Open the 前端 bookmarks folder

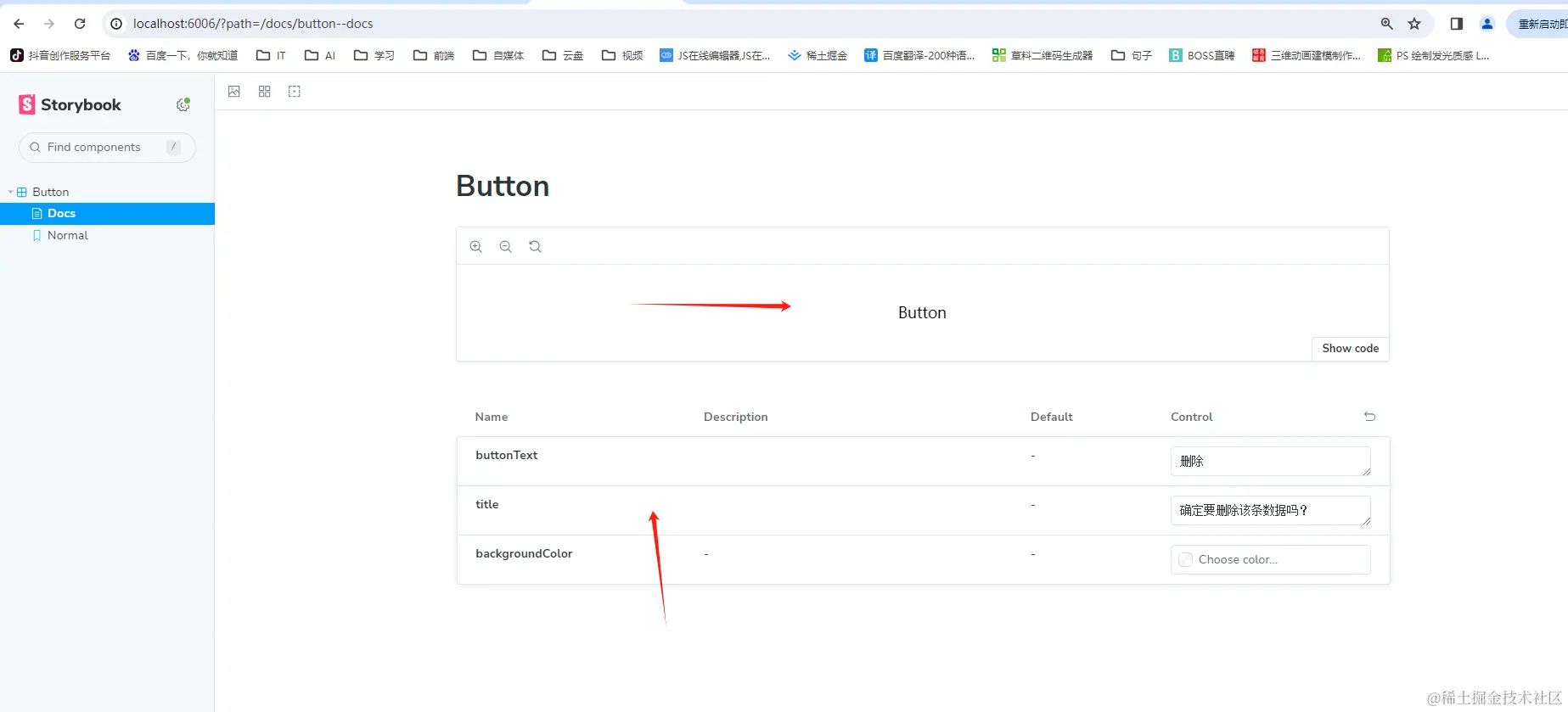pos(434,56)
